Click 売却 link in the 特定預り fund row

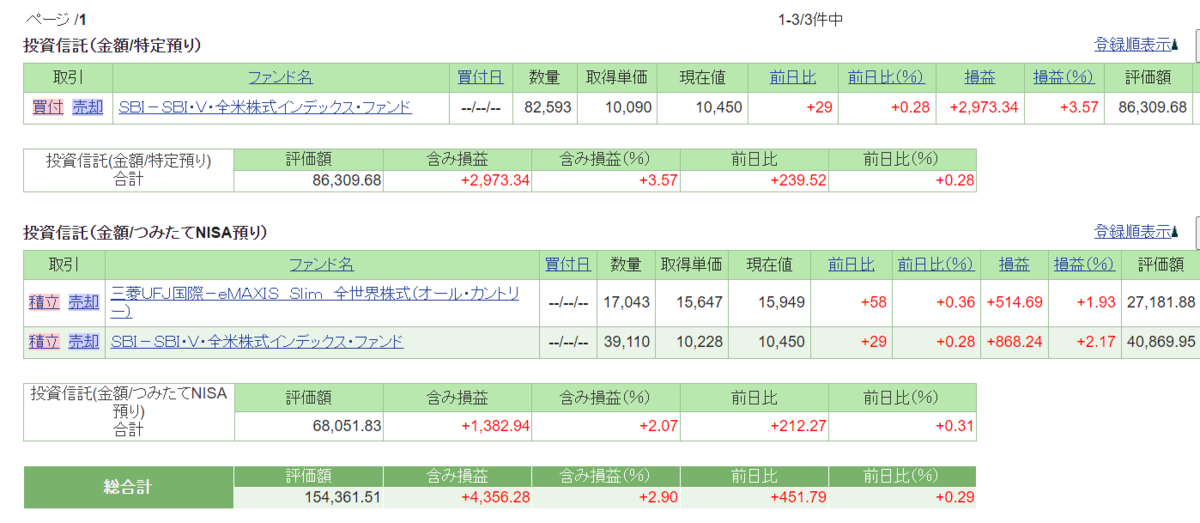[86, 107]
